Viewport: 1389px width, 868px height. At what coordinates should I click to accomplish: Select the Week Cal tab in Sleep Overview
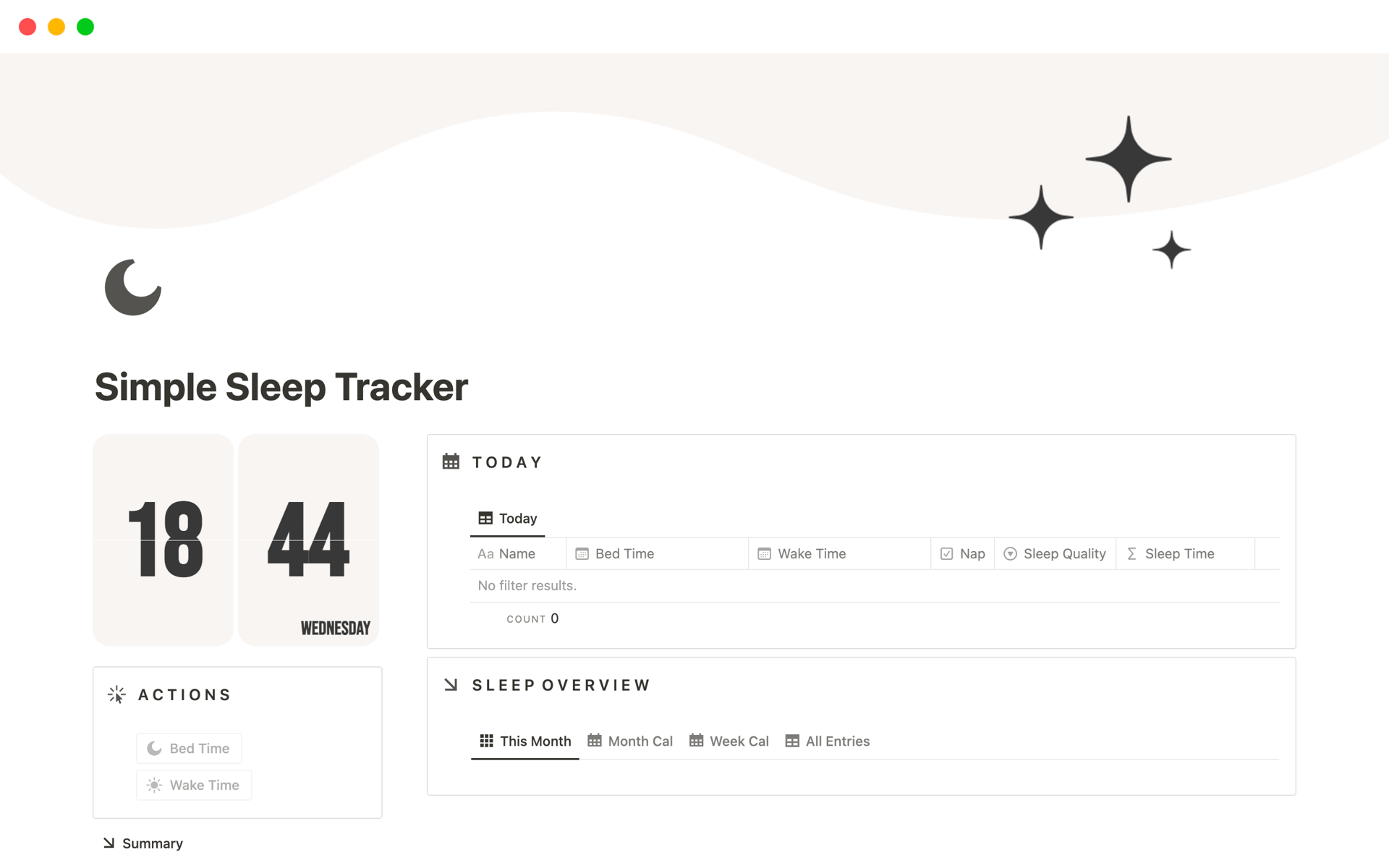click(x=738, y=741)
